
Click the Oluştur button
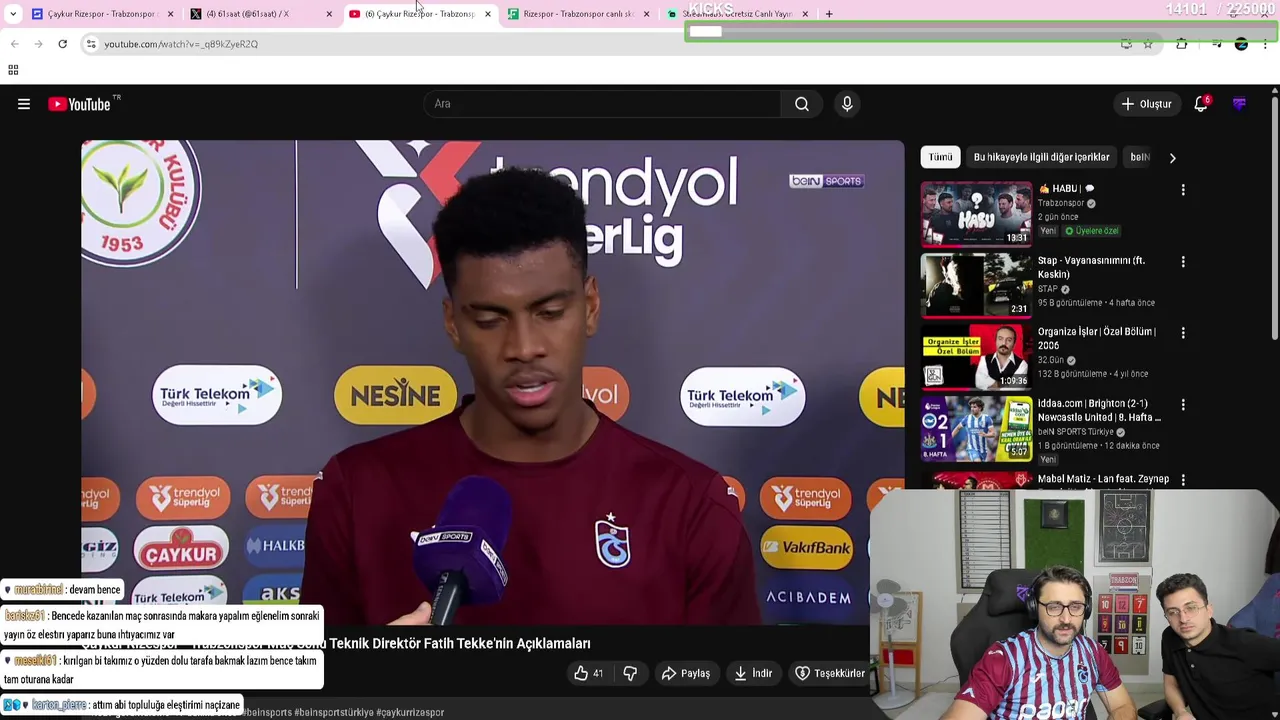pyautogui.click(x=1146, y=104)
